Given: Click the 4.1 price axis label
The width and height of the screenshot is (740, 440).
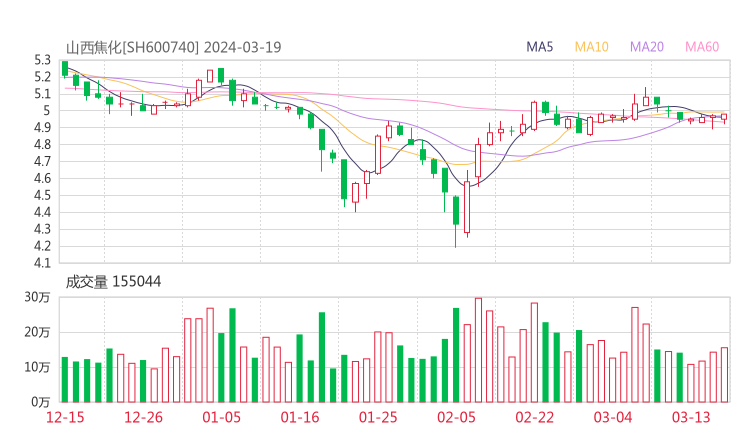Looking at the screenshot, I should 42,263.
